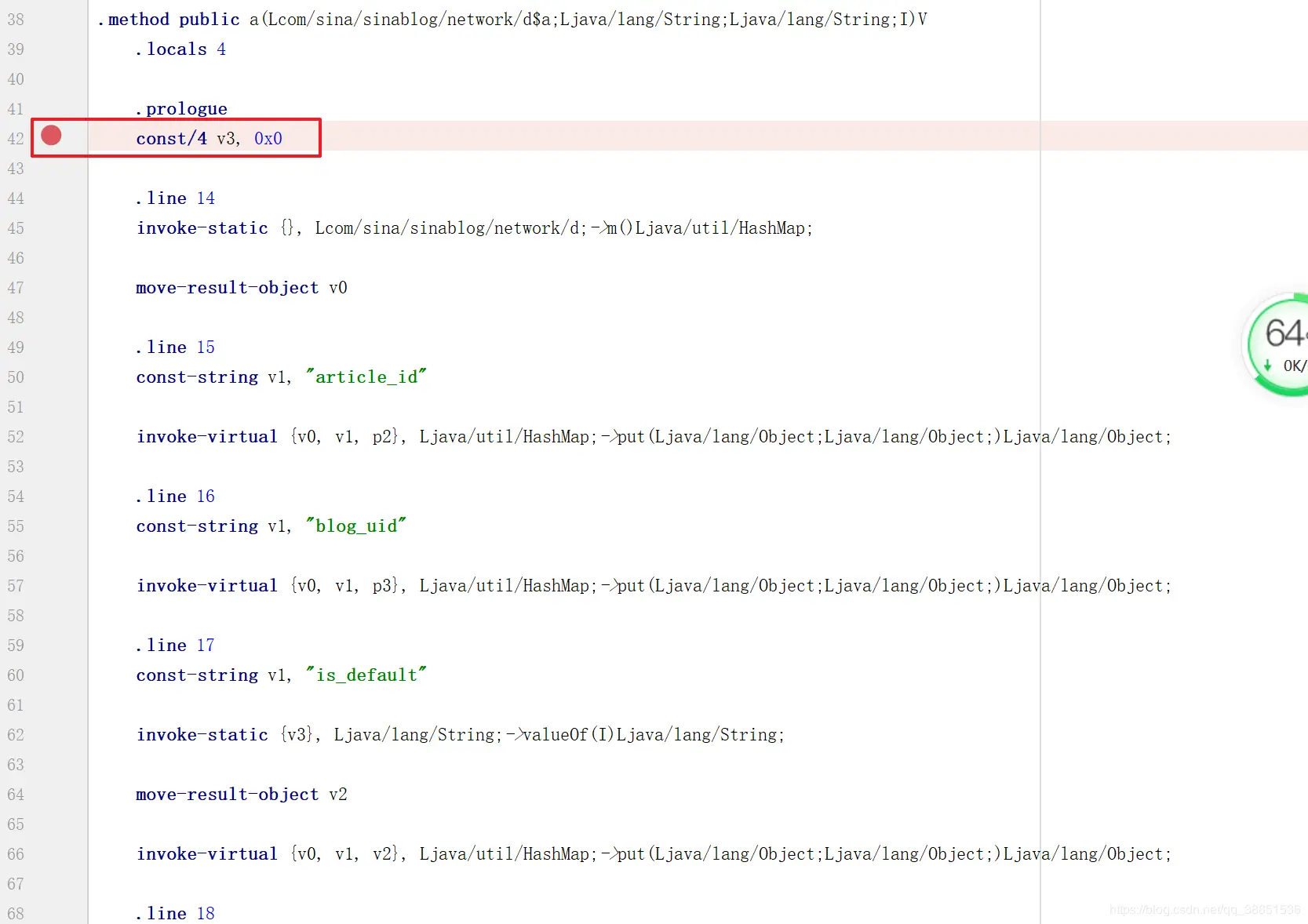Screen dimensions: 1308x924
Task: Click the "article_id" string constant
Action: (366, 377)
